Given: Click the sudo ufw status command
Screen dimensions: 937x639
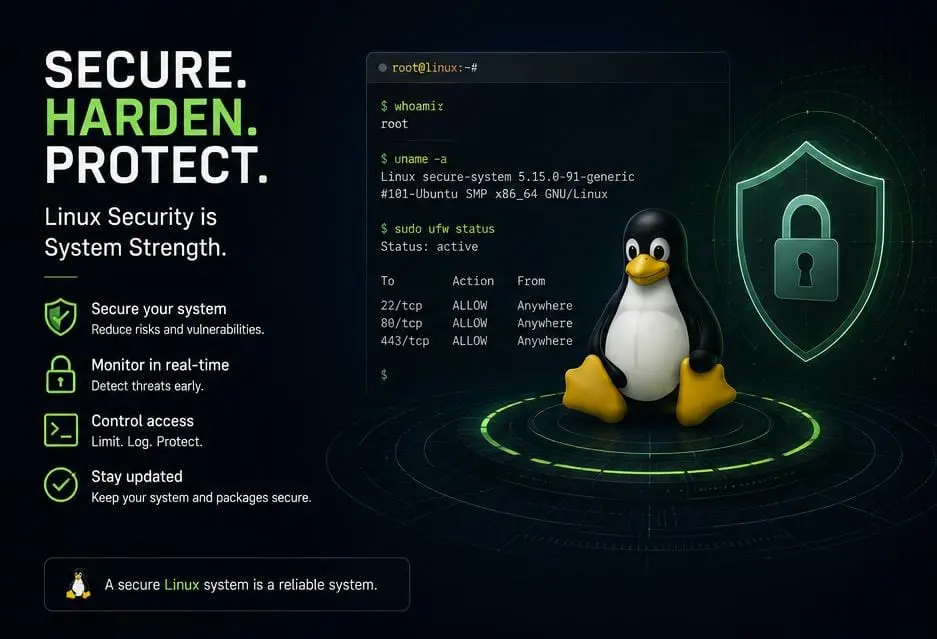Looking at the screenshot, I should pos(437,229).
